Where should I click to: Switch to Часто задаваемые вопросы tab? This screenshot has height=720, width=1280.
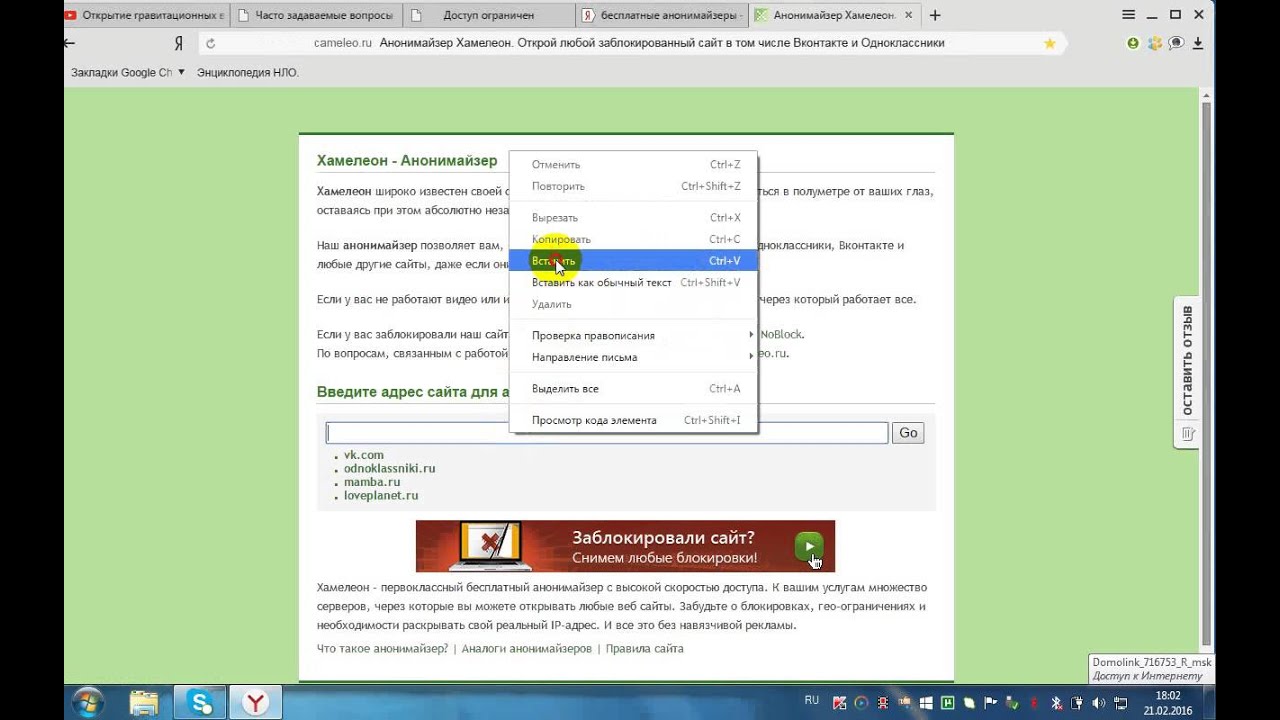point(316,15)
